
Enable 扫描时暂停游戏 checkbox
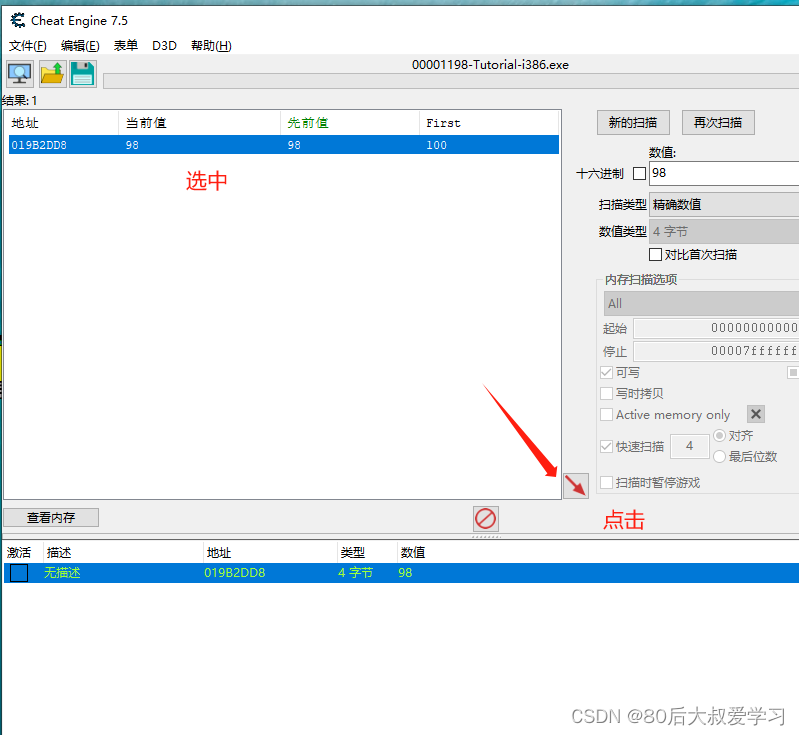[x=606, y=482]
